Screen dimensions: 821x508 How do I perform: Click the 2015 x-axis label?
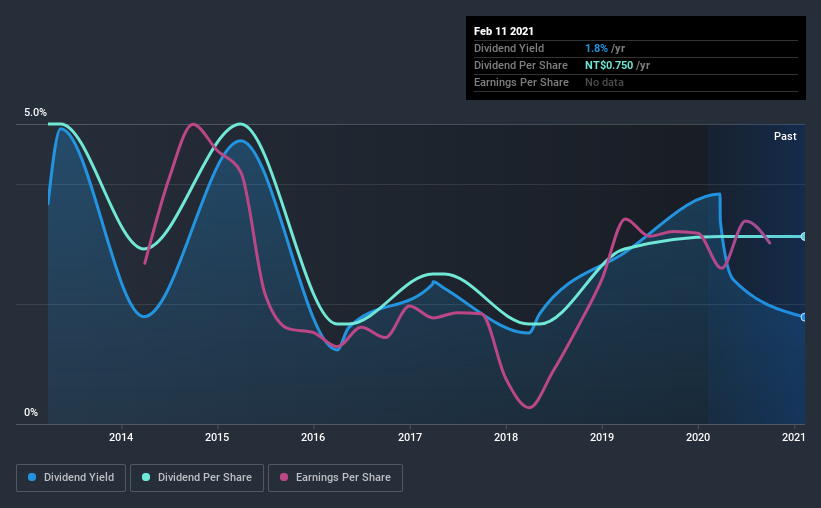coord(217,437)
